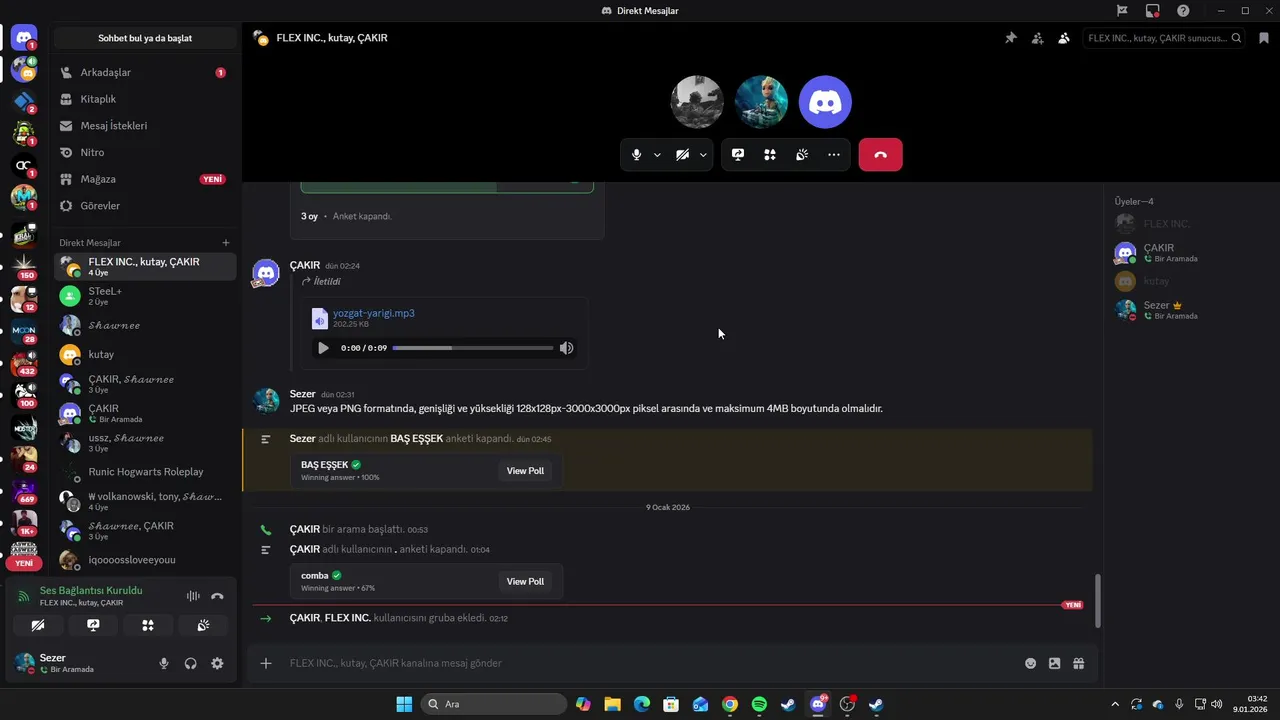The width and height of the screenshot is (1280, 720).
Task: Open user settings gear
Action: tap(217, 663)
